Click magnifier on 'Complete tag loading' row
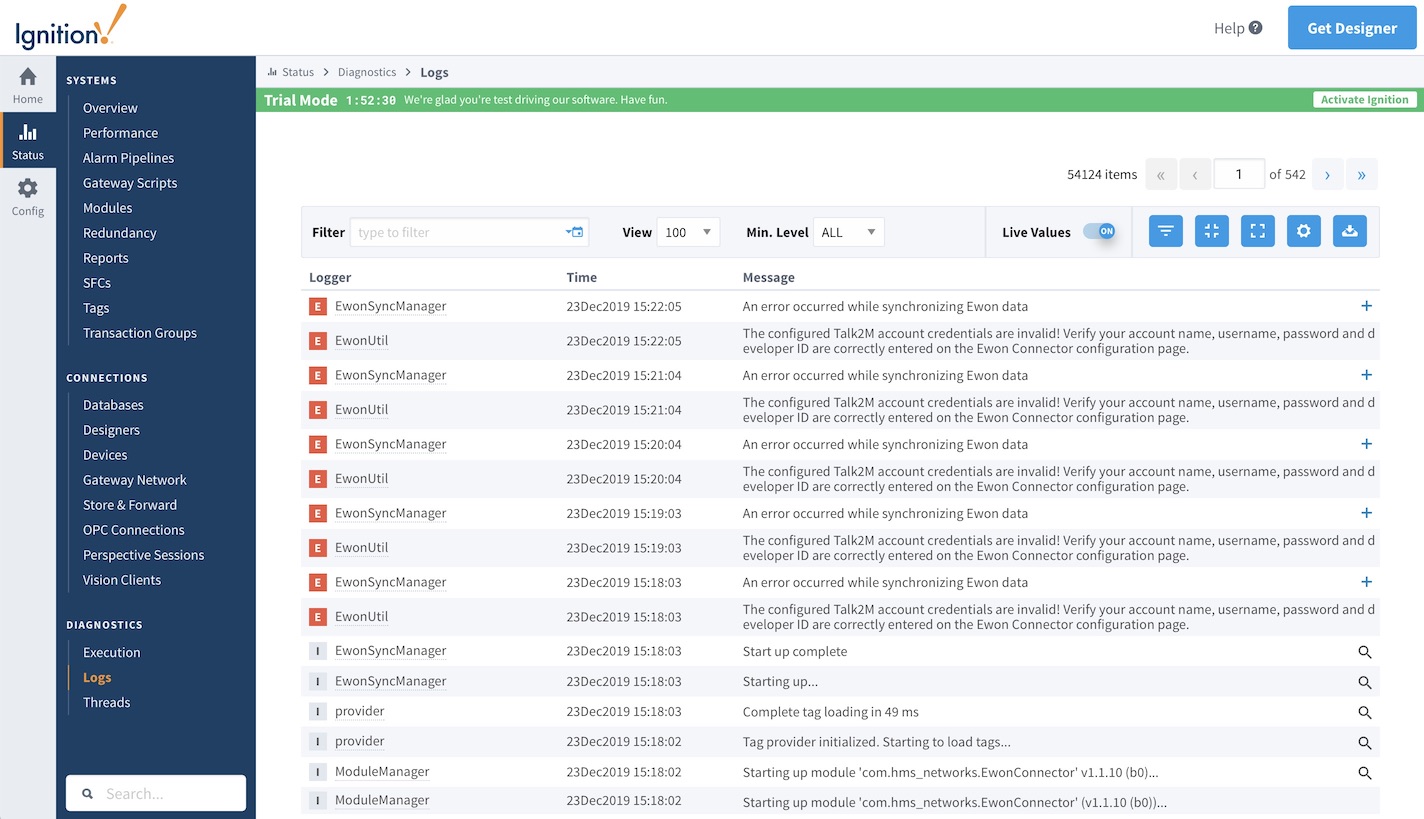The width and height of the screenshot is (1424, 819). (x=1365, y=713)
